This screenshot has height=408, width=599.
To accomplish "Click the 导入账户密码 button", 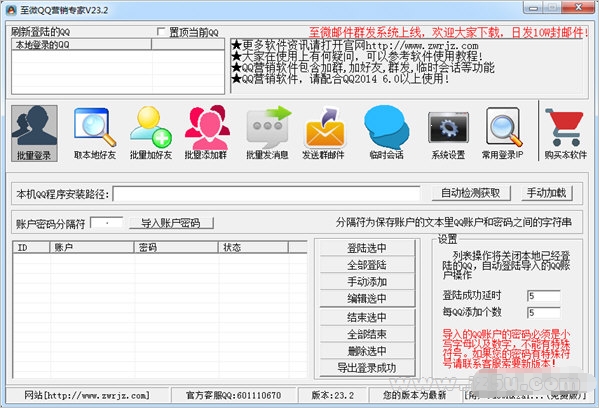I will coord(171,223).
